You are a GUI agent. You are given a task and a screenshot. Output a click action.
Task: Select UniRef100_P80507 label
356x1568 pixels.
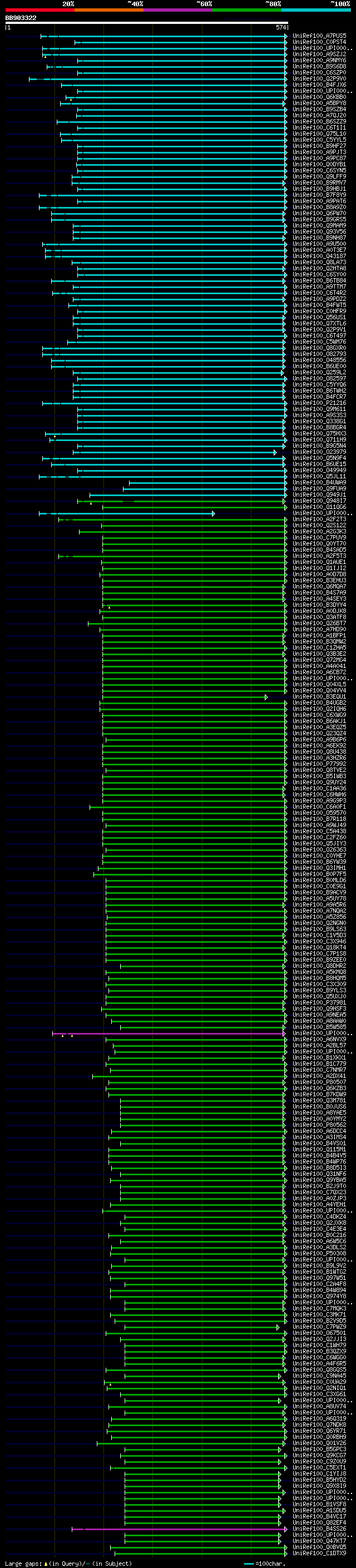pos(319,1082)
